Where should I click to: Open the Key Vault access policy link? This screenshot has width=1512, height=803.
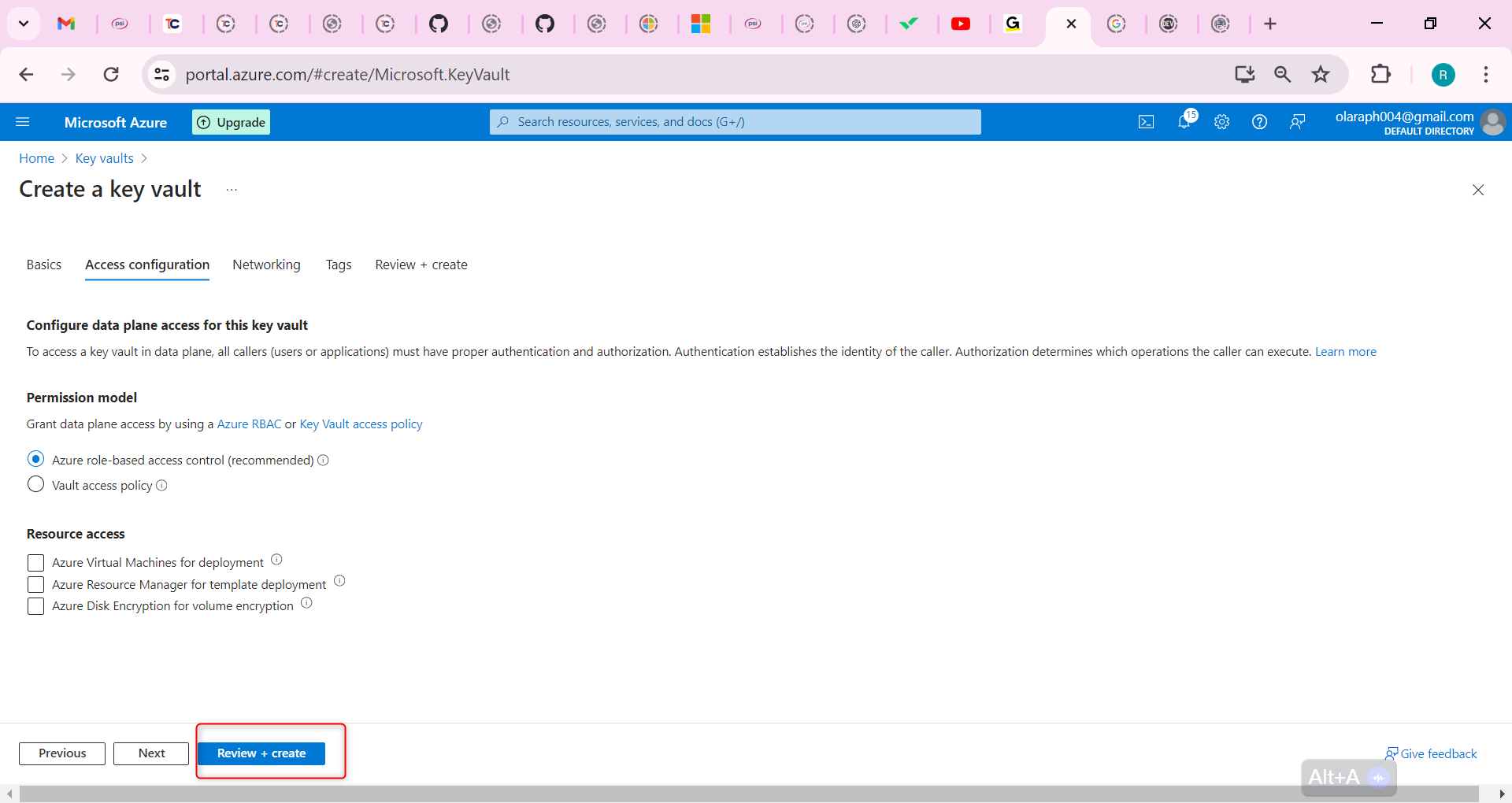(x=361, y=424)
